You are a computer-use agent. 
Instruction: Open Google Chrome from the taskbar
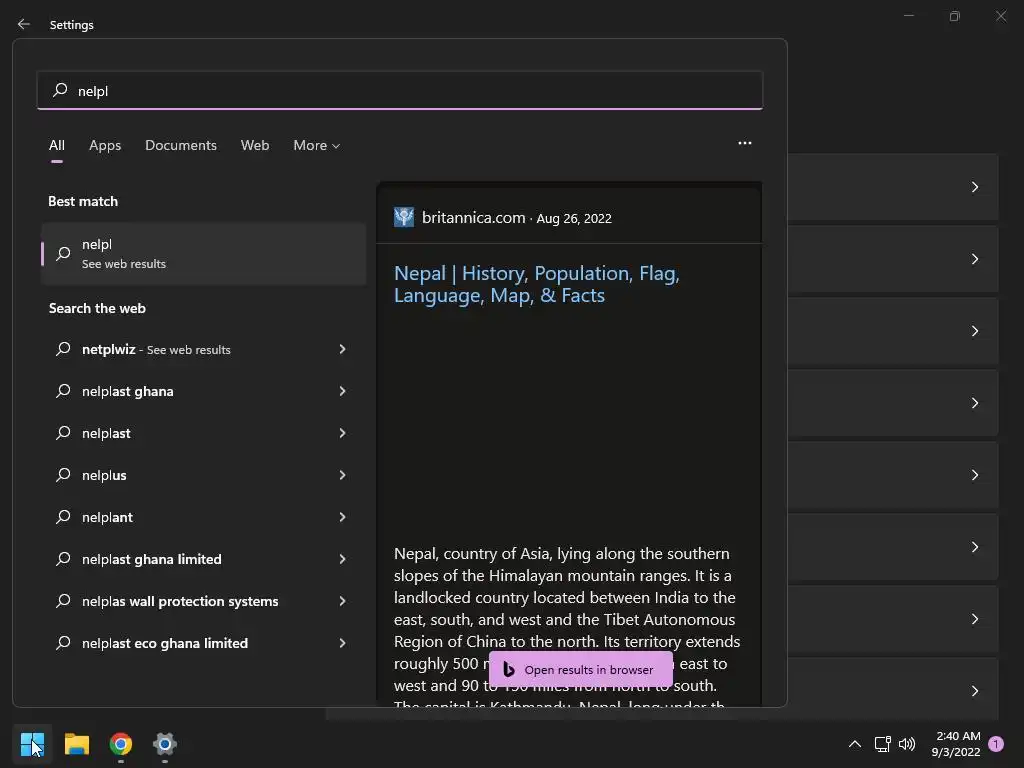[x=121, y=744]
